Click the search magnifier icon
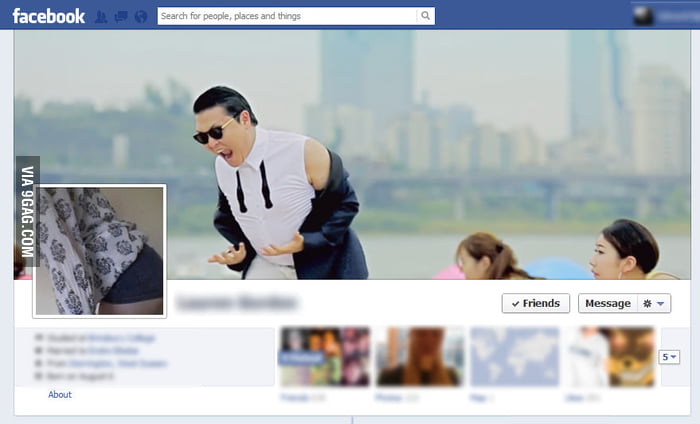Image resolution: width=700 pixels, height=424 pixels. (425, 16)
